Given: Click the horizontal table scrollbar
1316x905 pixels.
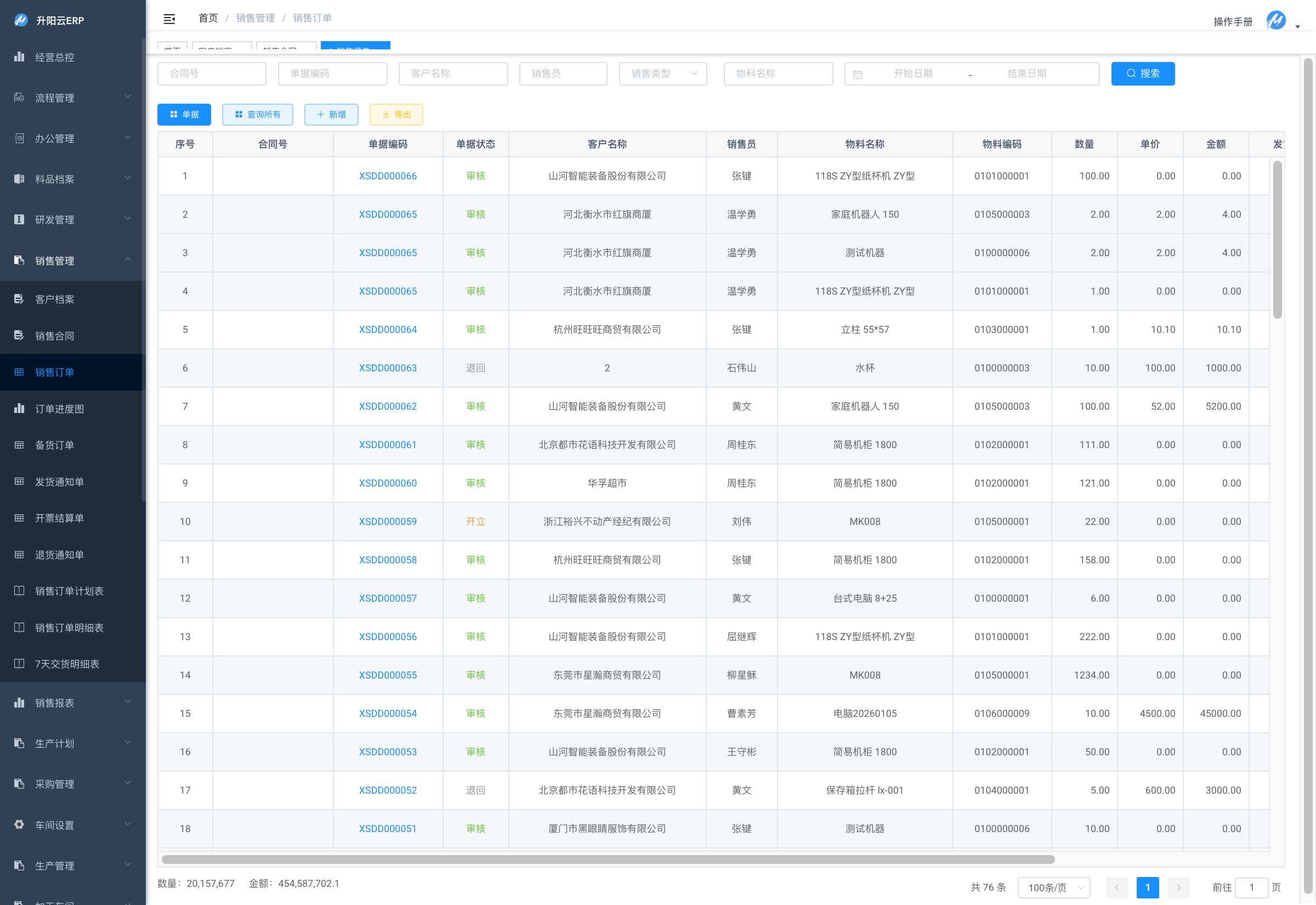Looking at the screenshot, I should [608, 859].
